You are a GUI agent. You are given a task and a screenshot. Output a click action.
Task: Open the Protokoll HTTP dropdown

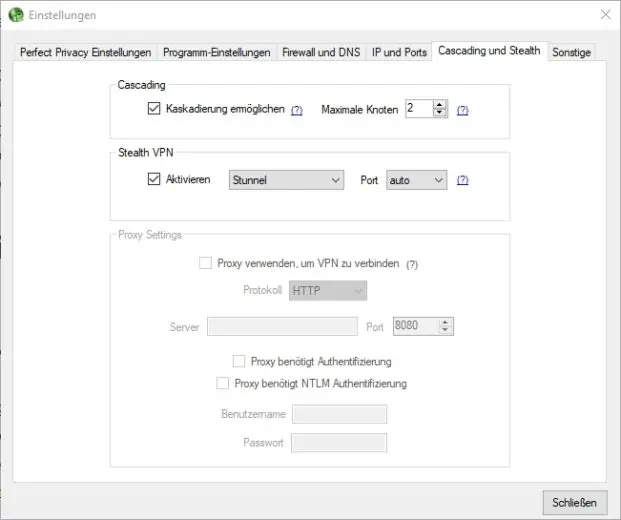click(x=328, y=291)
